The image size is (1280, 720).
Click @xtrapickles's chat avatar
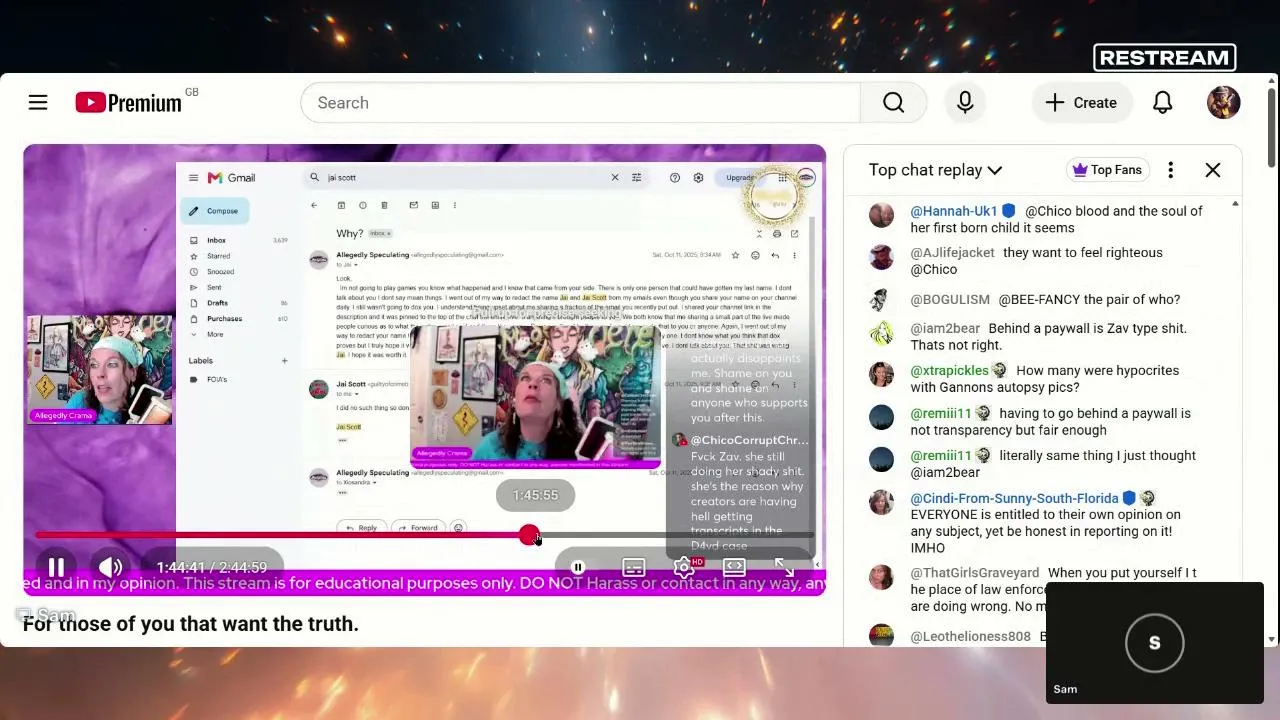click(x=881, y=375)
